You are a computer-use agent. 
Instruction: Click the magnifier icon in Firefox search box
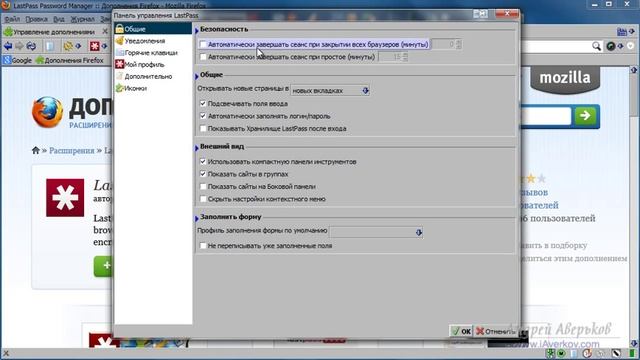click(x=596, y=46)
